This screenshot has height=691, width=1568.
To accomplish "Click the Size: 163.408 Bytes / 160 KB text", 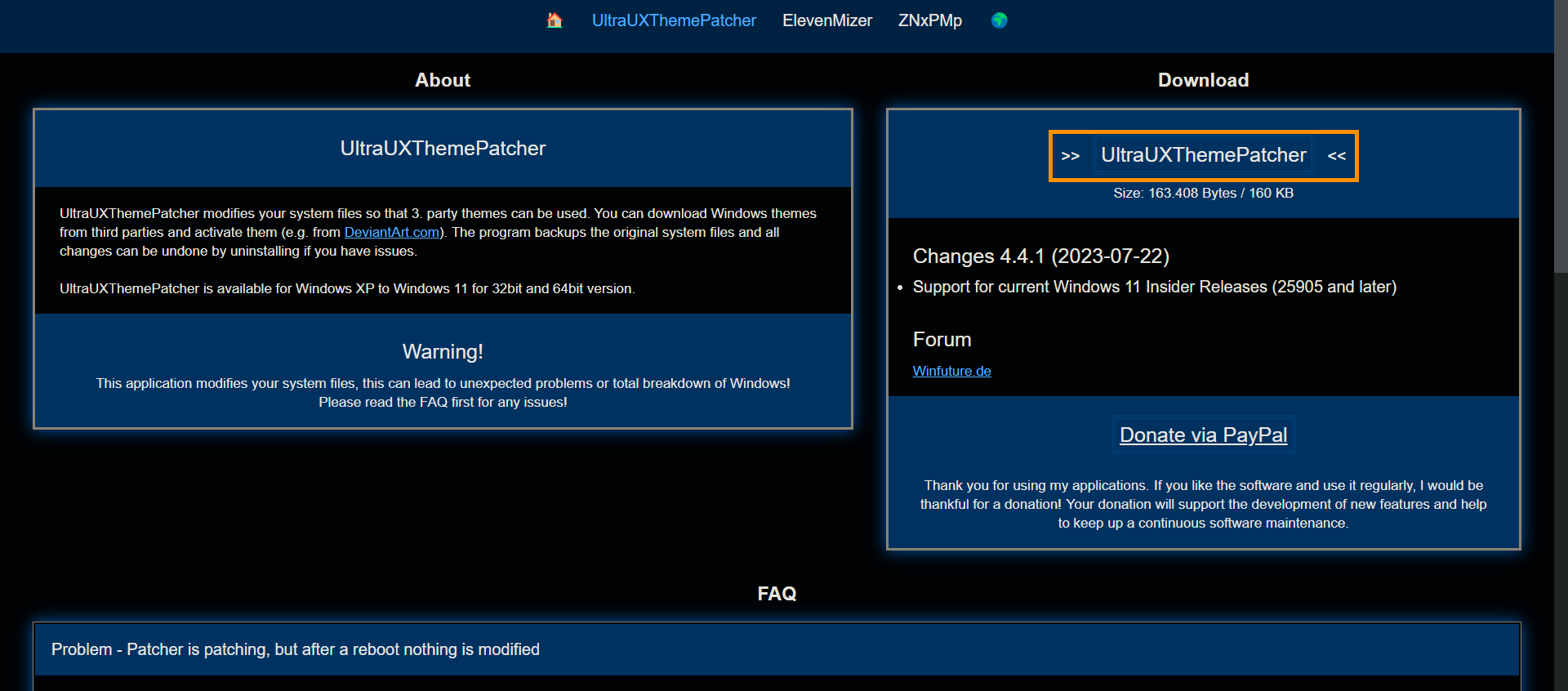I will (1203, 194).
